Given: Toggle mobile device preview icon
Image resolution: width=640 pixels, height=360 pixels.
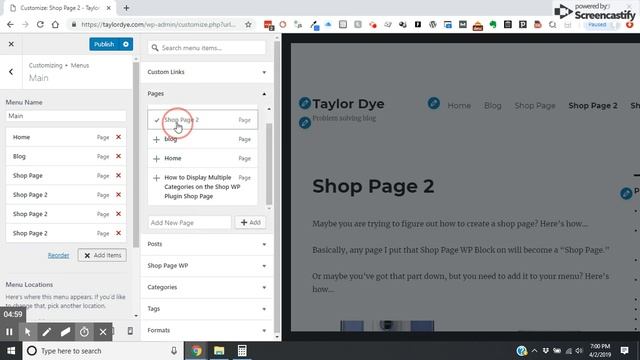Looking at the screenshot, I should [130, 331].
